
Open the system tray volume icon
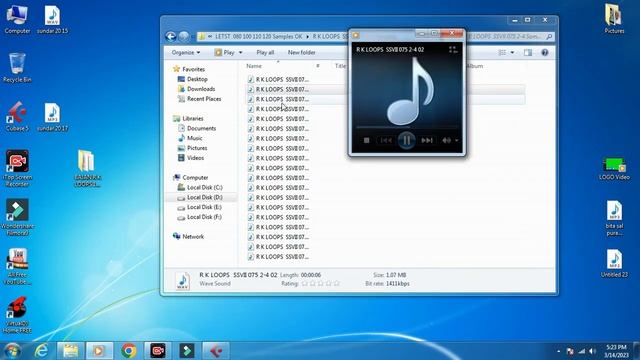tap(593, 351)
